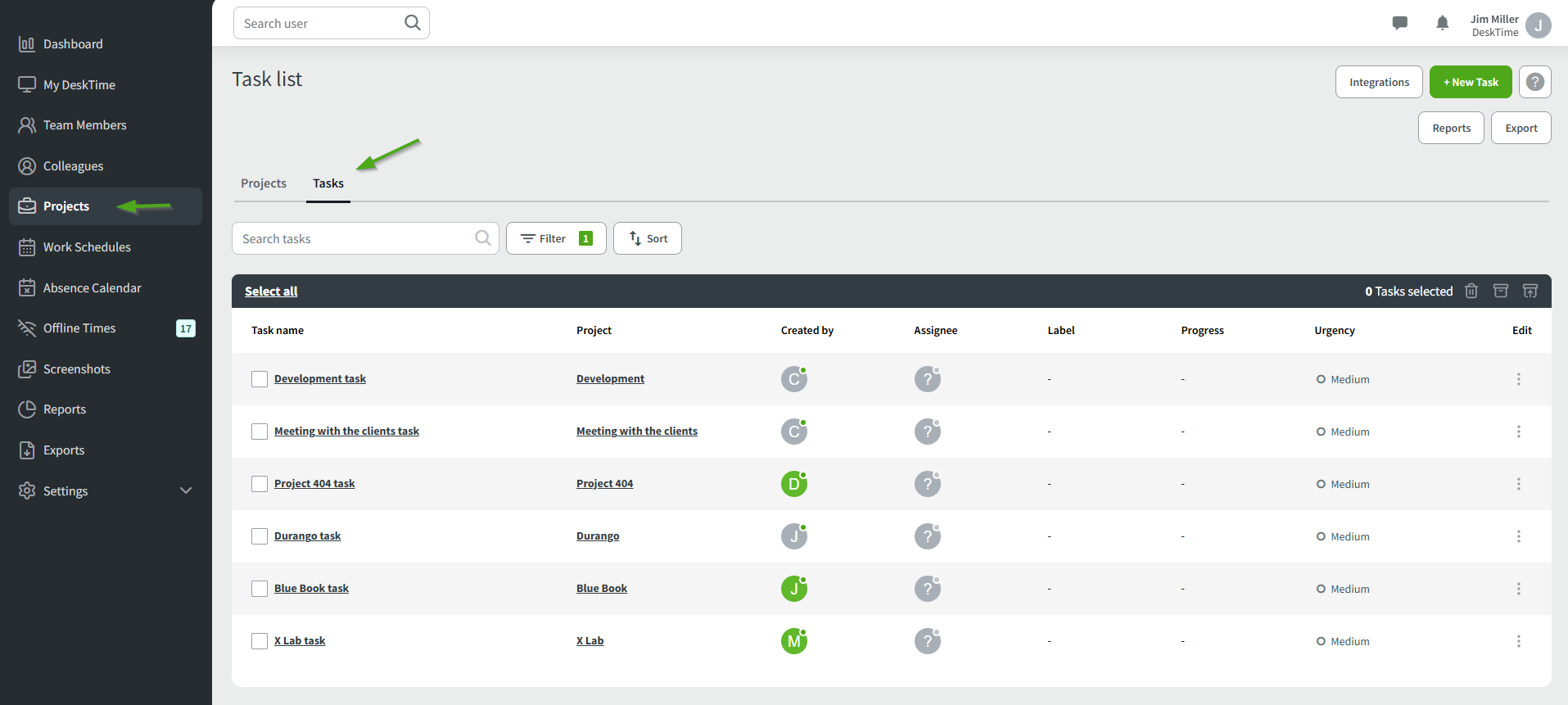Screen dimensions: 1568x705
Task: Open Screenshots in the sidebar
Action: (x=76, y=369)
